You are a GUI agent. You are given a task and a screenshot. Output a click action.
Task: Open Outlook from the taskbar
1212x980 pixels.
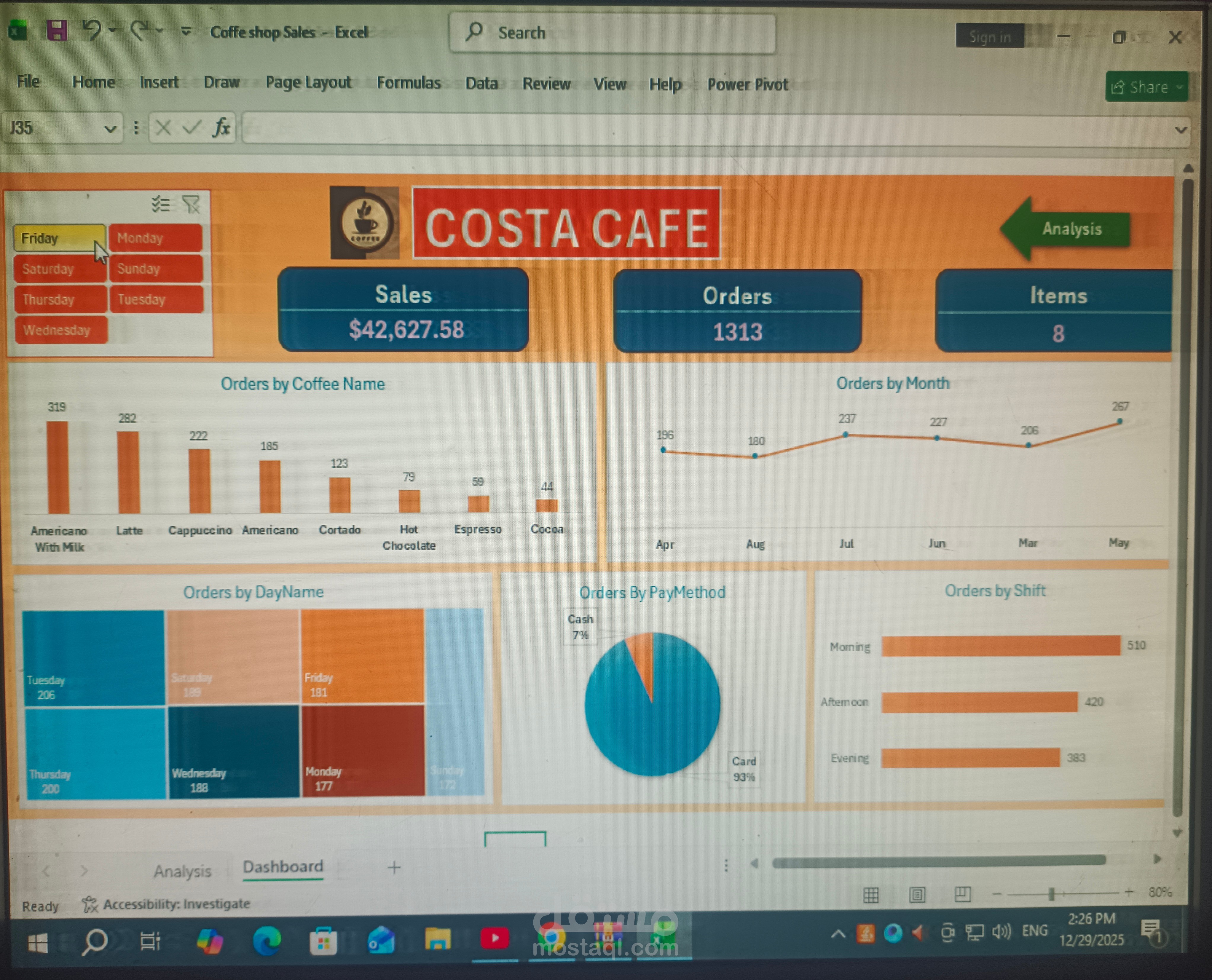[381, 941]
